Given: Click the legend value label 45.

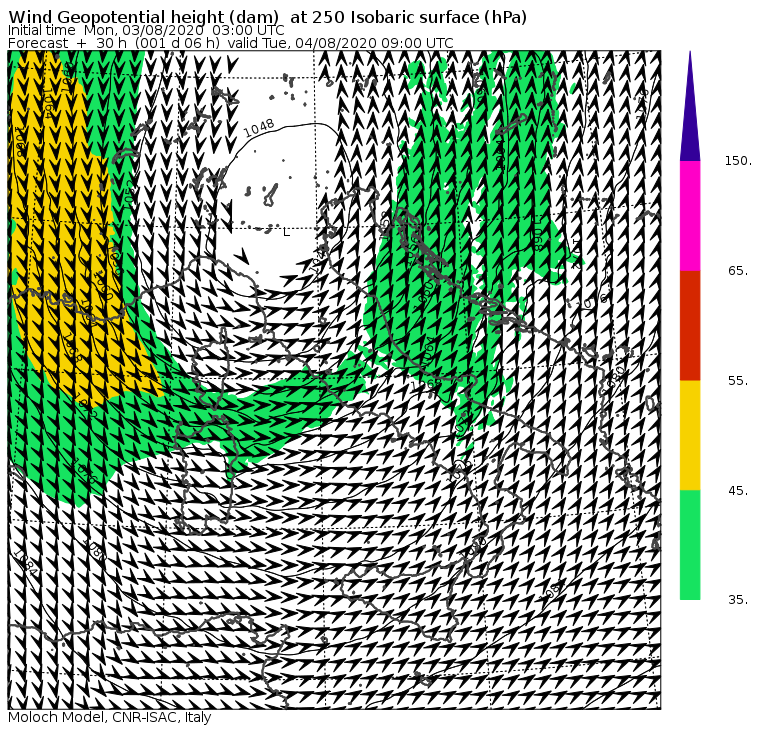Looking at the screenshot, I should (x=738, y=491).
